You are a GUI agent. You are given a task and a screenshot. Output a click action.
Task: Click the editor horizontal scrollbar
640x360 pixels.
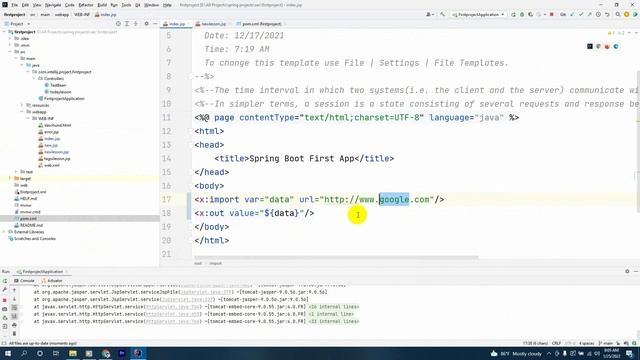(x=336, y=258)
